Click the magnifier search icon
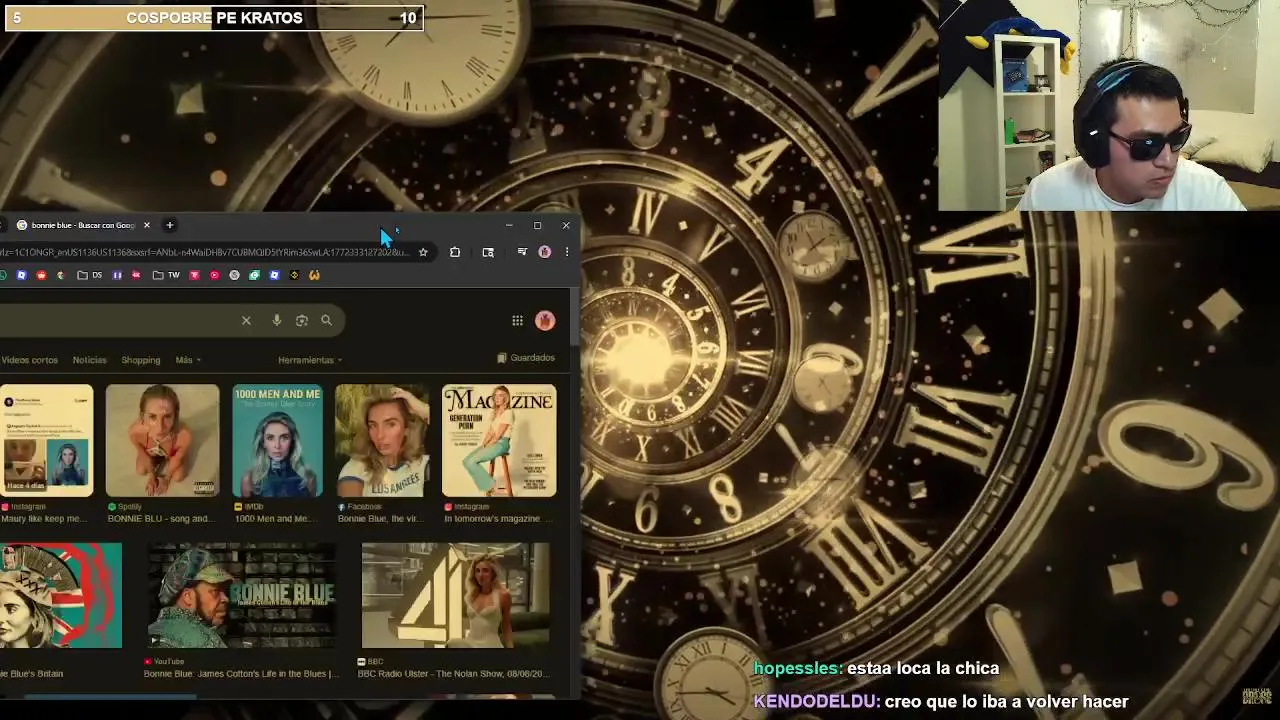Screen dimensions: 1280x720 coord(326,320)
